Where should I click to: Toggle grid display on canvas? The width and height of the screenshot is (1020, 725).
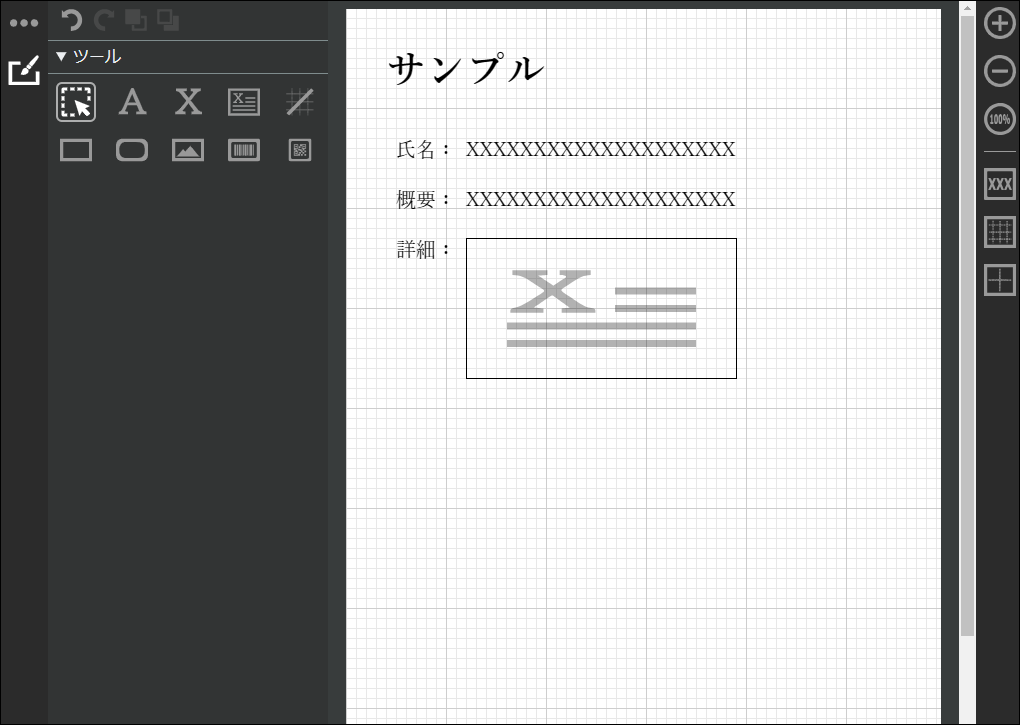[x=1000, y=232]
